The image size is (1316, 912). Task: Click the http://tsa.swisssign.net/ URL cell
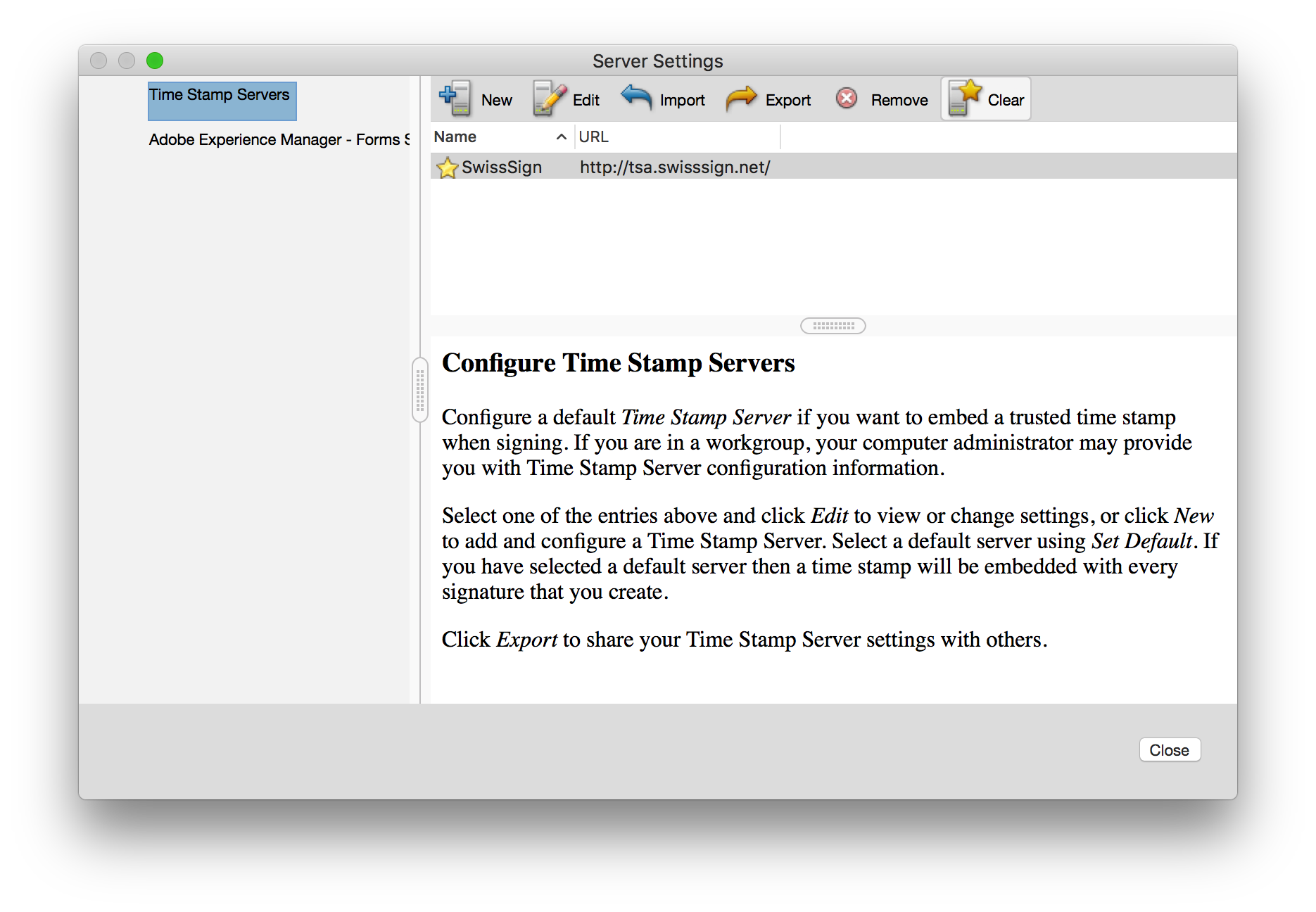pos(675,167)
